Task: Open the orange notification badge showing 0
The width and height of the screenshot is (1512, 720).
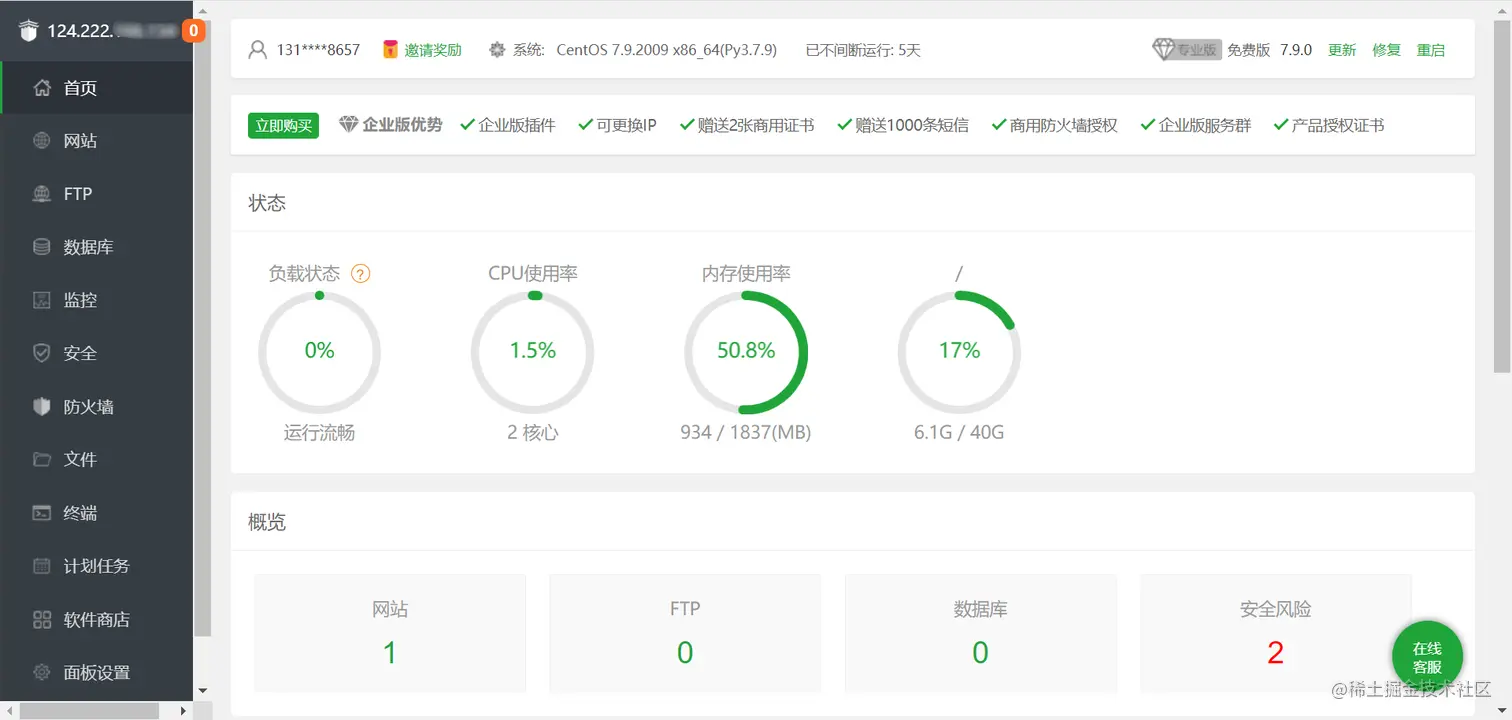Action: [x=193, y=30]
